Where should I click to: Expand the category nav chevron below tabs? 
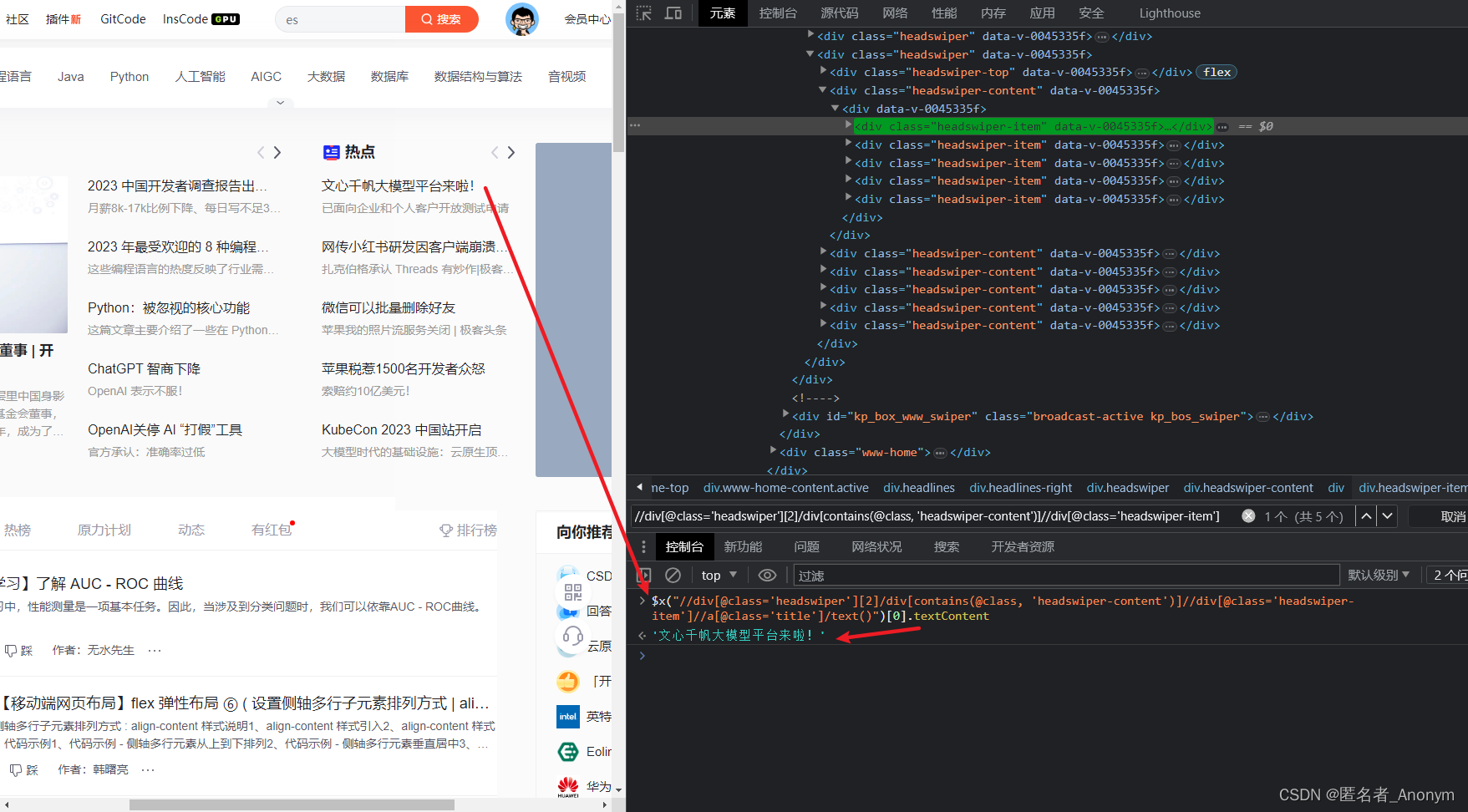pyautogui.click(x=280, y=103)
